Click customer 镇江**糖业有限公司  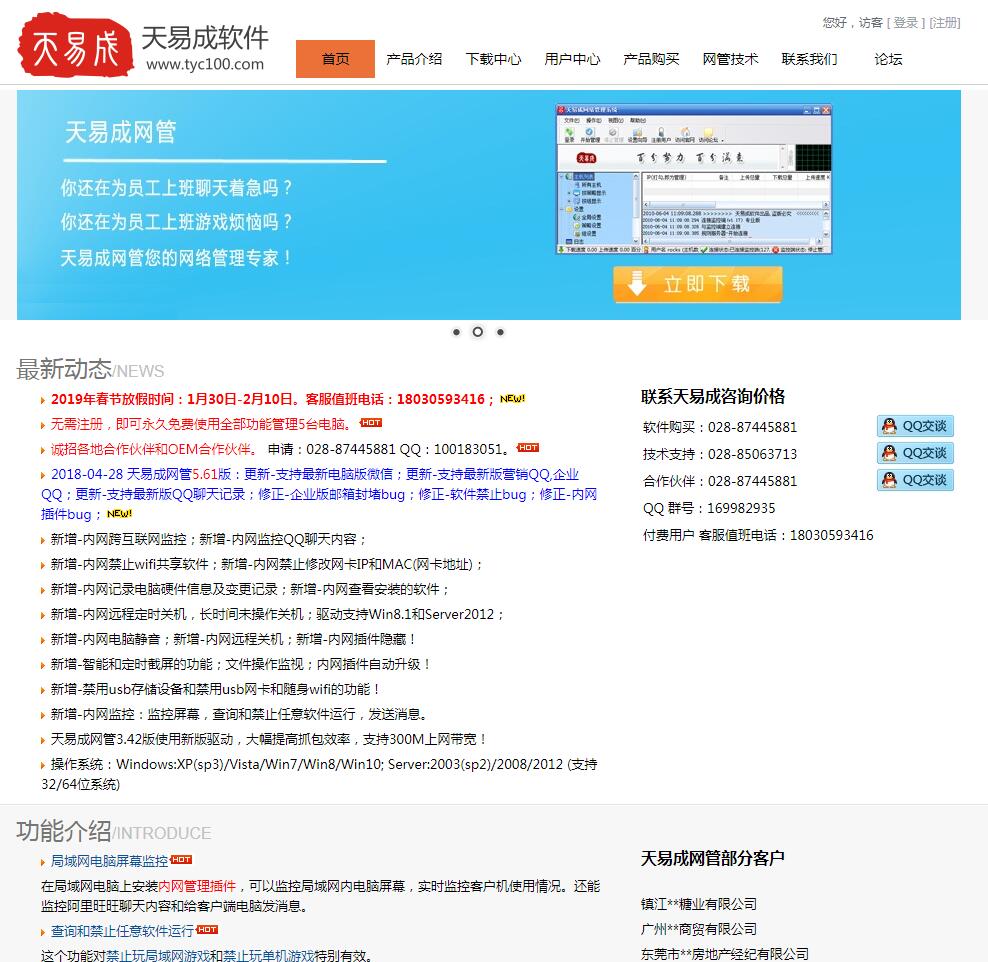point(699,904)
